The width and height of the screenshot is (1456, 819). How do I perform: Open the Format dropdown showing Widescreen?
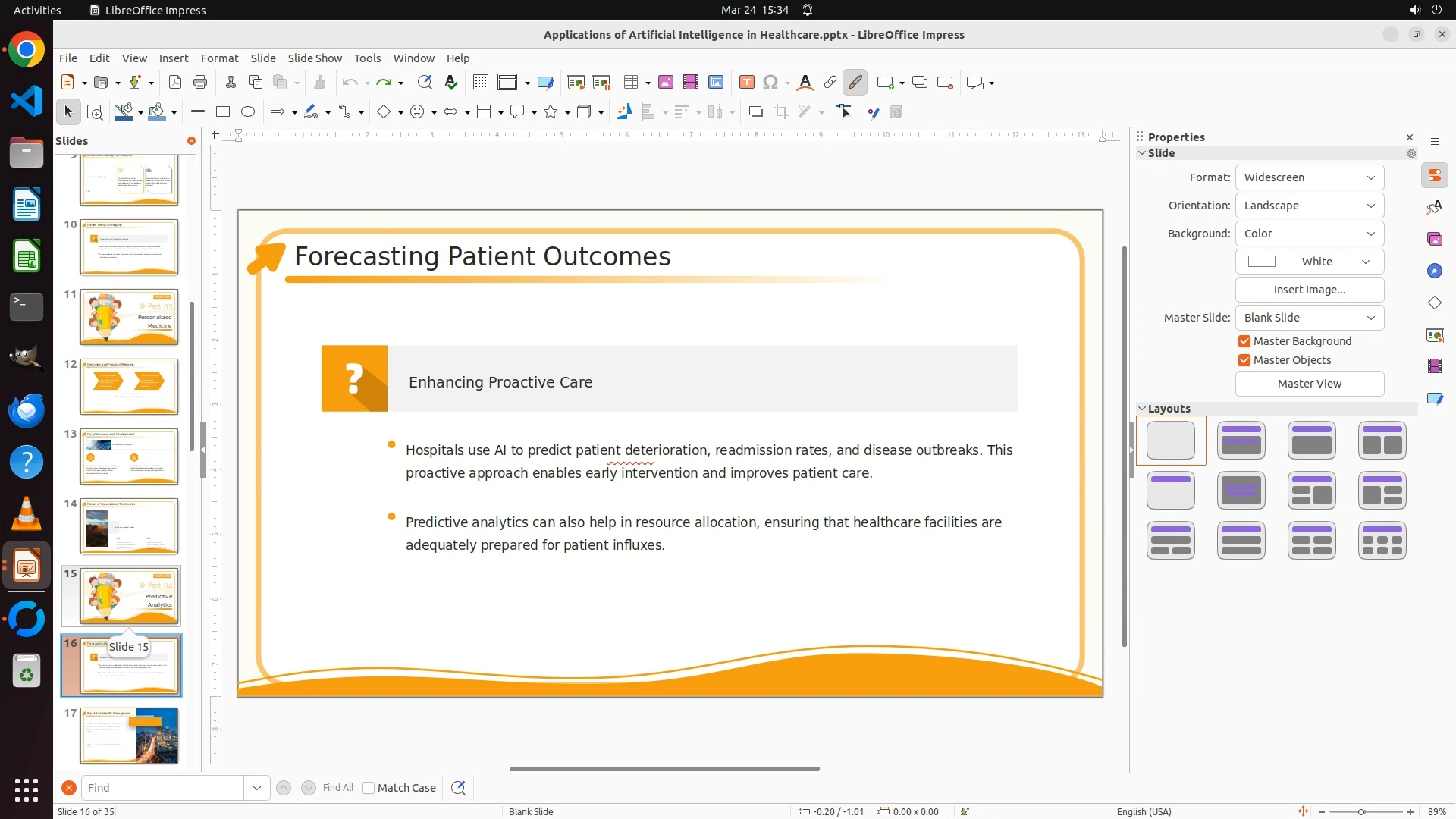[x=1309, y=177]
